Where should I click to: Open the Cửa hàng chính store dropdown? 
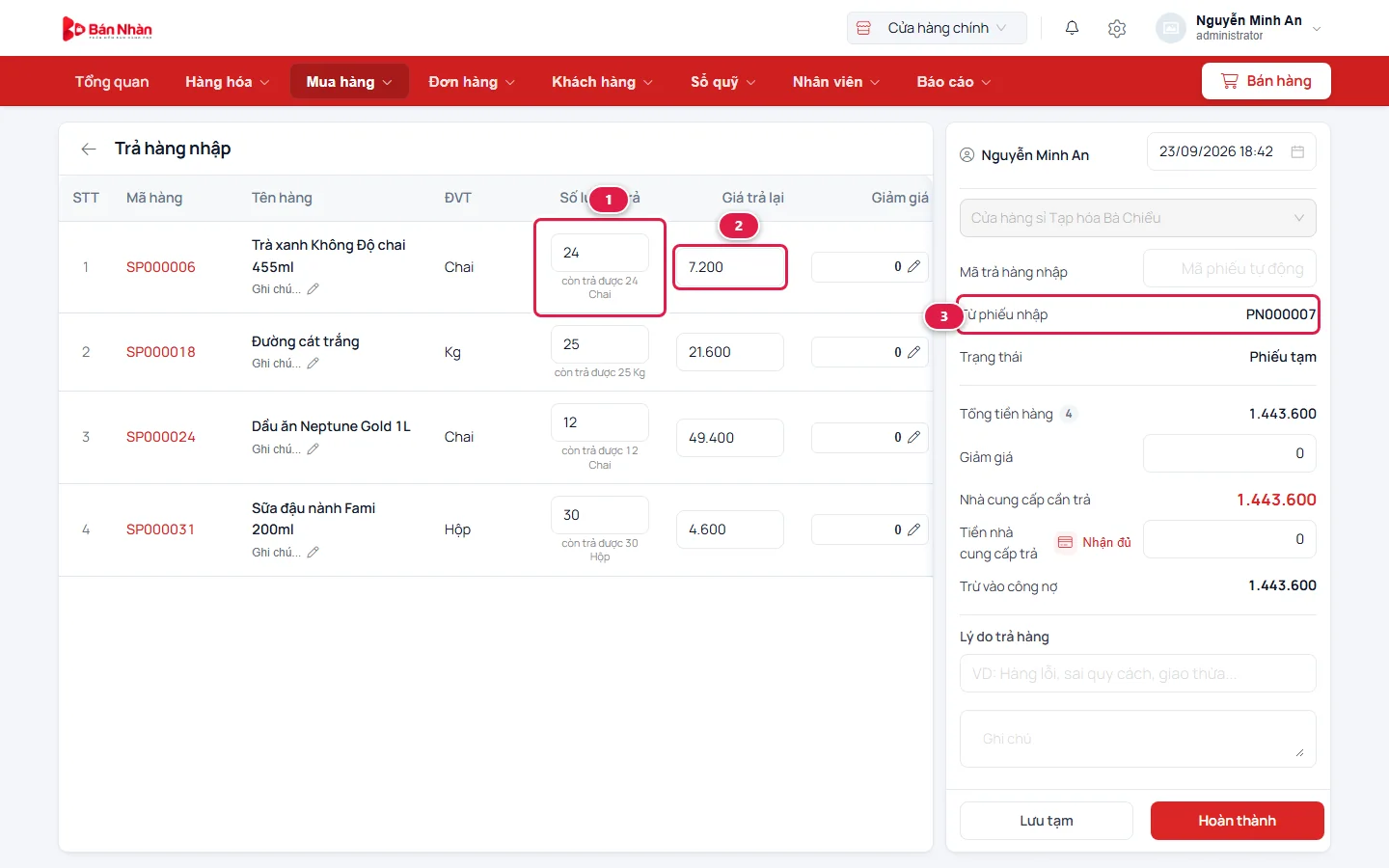(937, 28)
